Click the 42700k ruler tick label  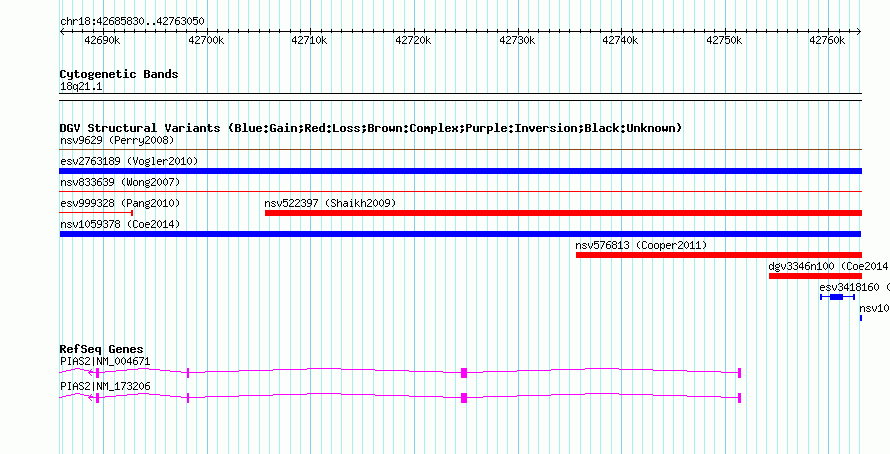click(x=207, y=40)
